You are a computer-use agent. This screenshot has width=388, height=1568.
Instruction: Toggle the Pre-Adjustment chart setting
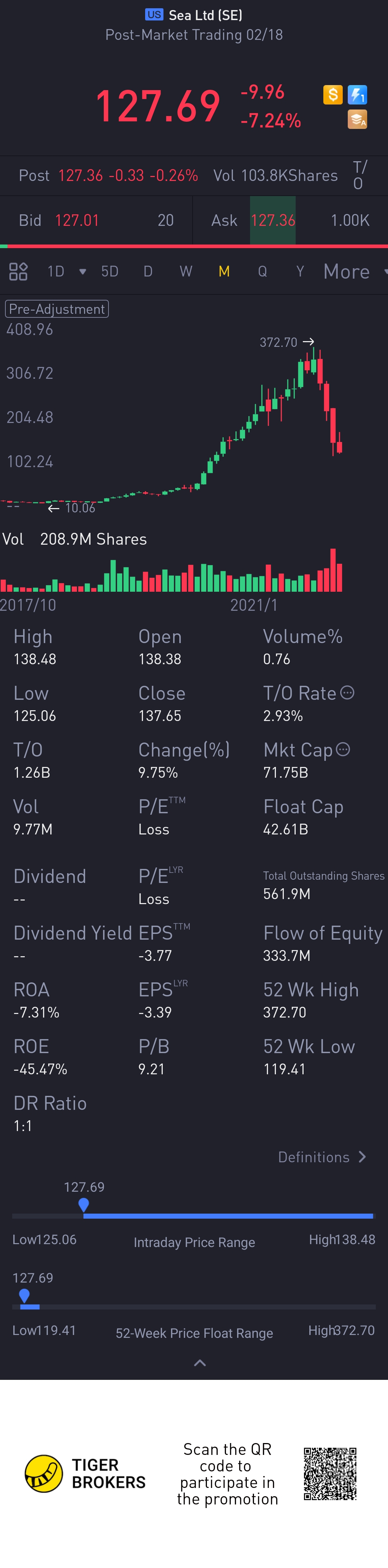tap(57, 309)
